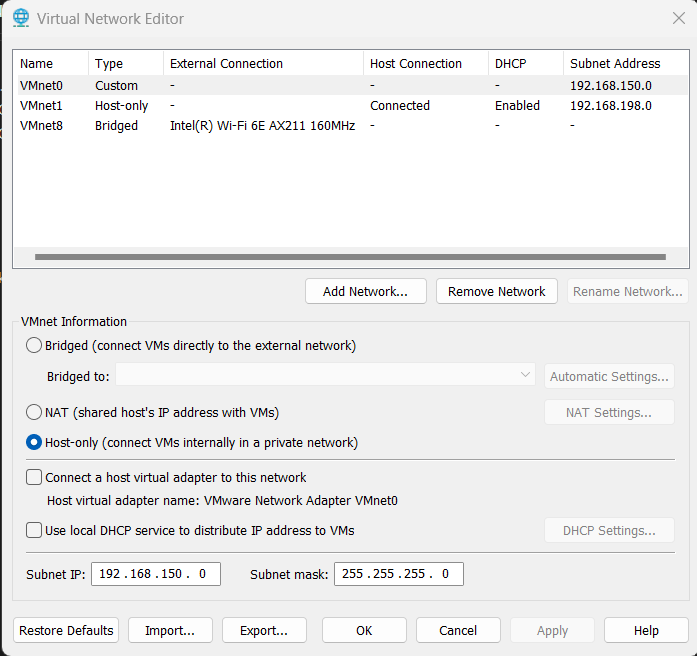Screen dimensions: 697x656
Task: Choose the Host-only radio option
Action: [x=35, y=442]
